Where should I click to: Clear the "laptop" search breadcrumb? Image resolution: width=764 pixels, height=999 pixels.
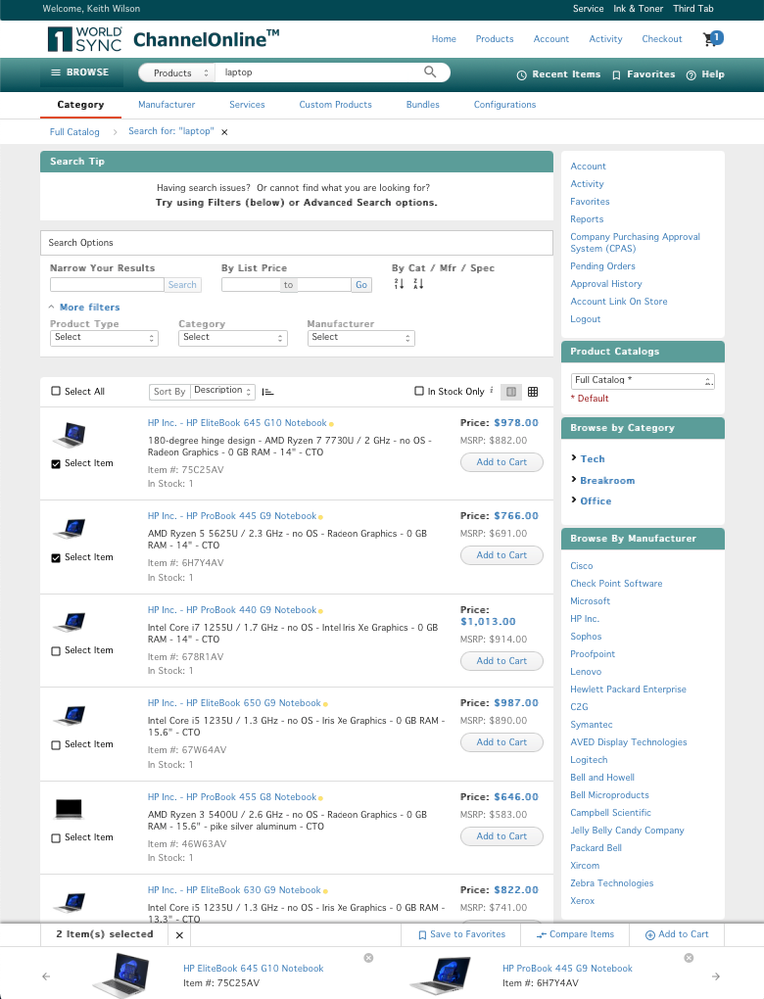coord(225,132)
